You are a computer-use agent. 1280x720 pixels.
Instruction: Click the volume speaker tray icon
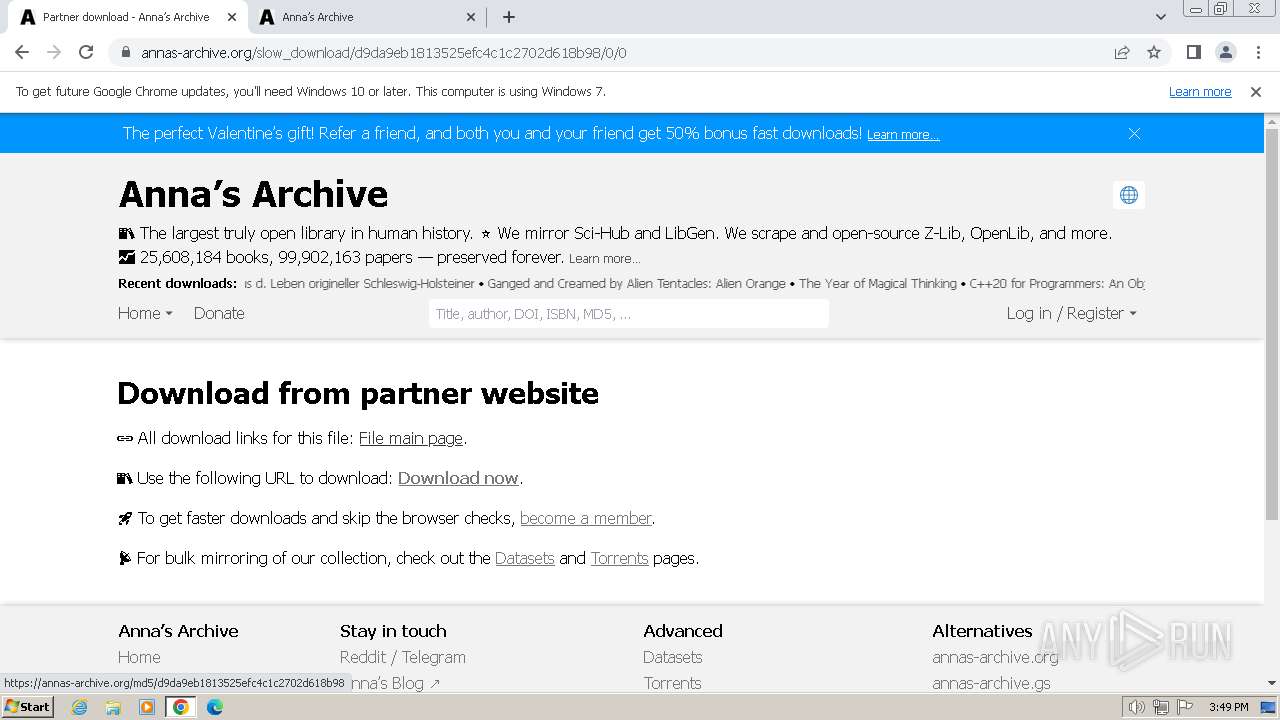point(1136,707)
